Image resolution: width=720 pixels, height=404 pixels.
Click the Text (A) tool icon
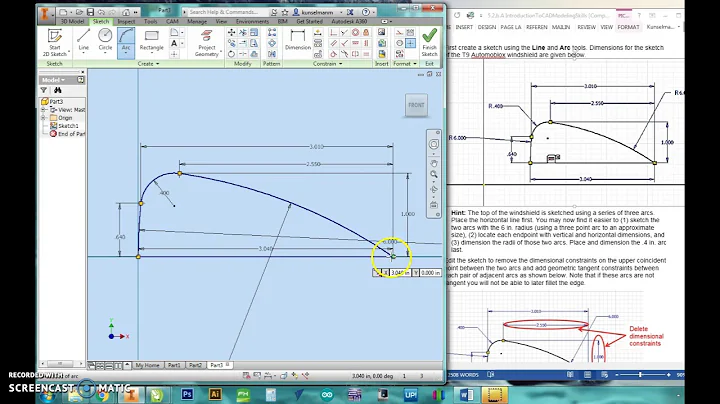pos(174,43)
